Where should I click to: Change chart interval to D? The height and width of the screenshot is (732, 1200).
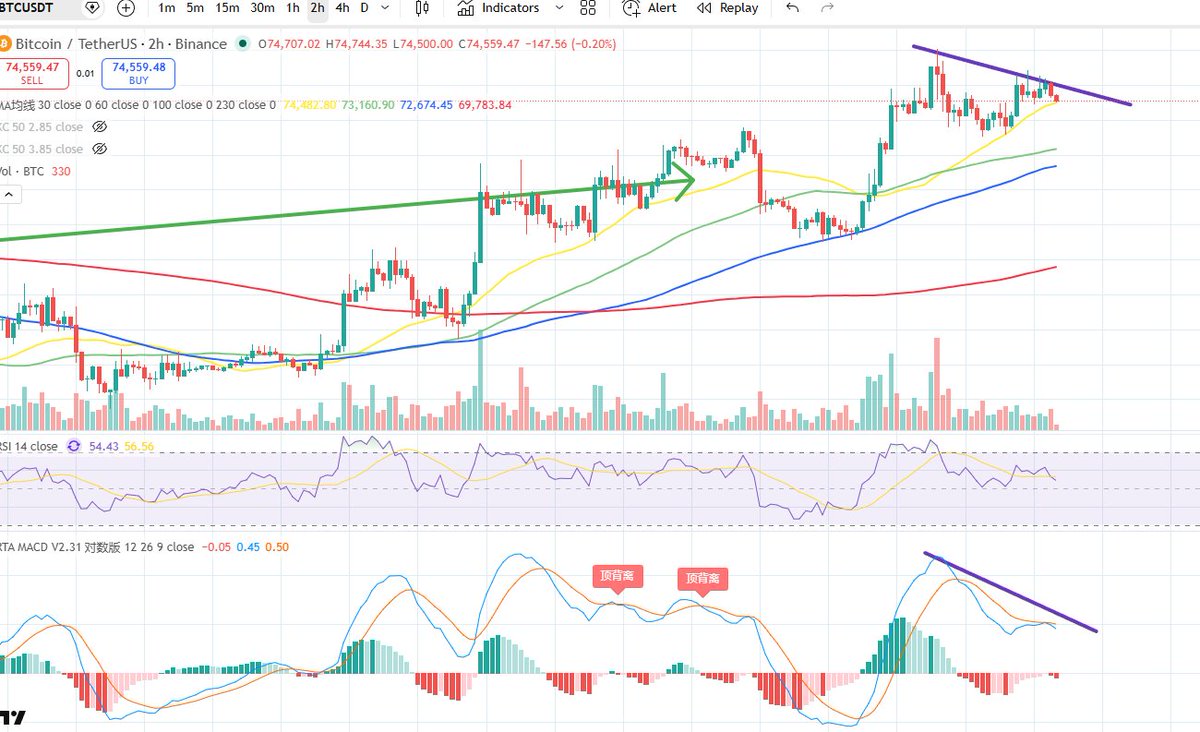[364, 8]
